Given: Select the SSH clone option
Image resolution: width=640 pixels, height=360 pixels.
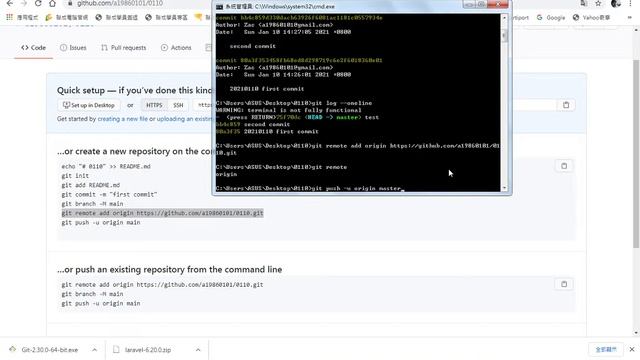Looking at the screenshot, I should point(178,105).
